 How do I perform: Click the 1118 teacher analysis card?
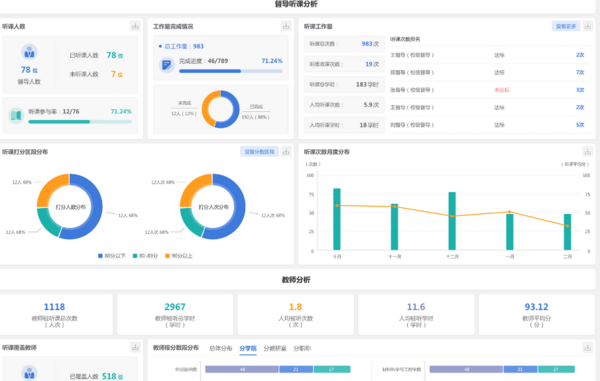pos(55,314)
